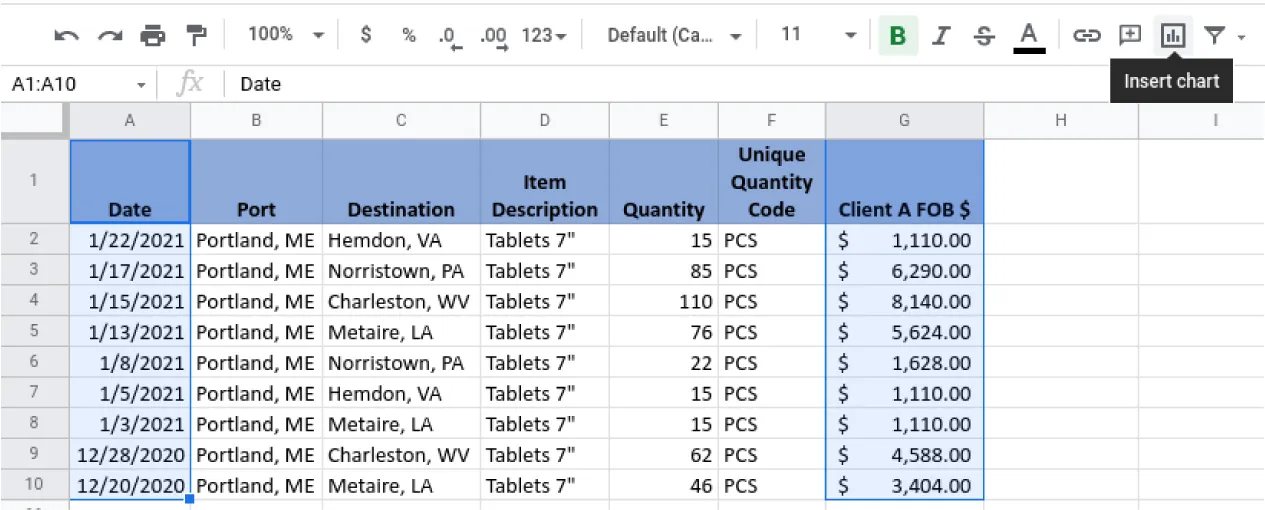Toggle Italic formatting
1265x510 pixels.
[x=940, y=36]
